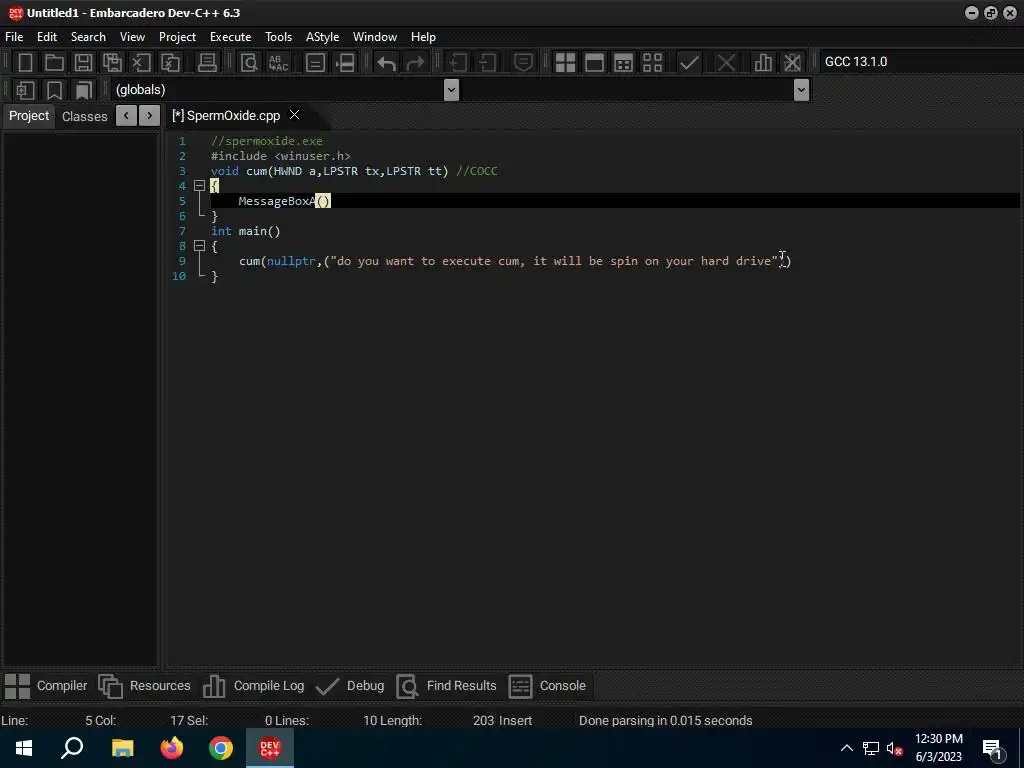Open the notification center icon
This screenshot has height=768, width=1024.
click(x=992, y=748)
